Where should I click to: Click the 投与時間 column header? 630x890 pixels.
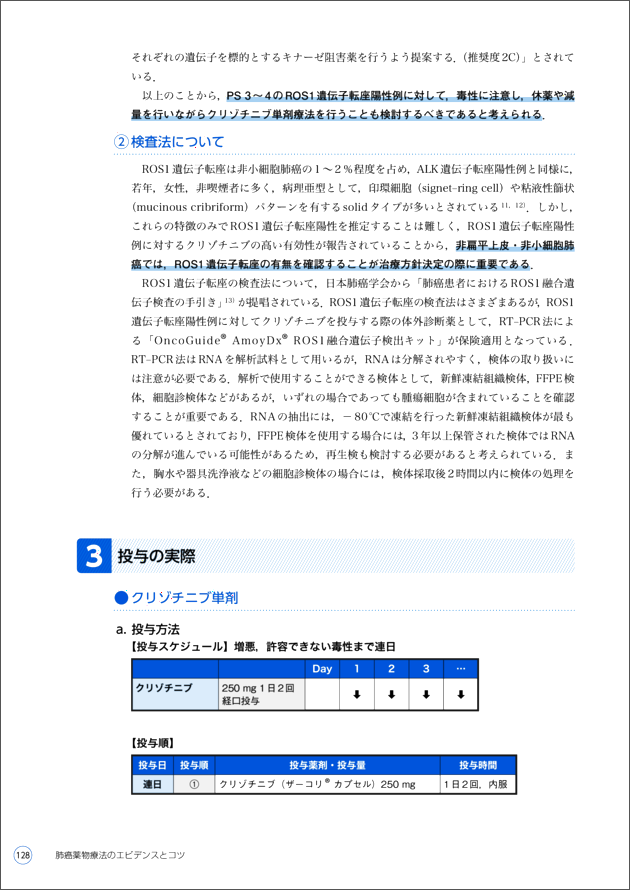coord(477,765)
